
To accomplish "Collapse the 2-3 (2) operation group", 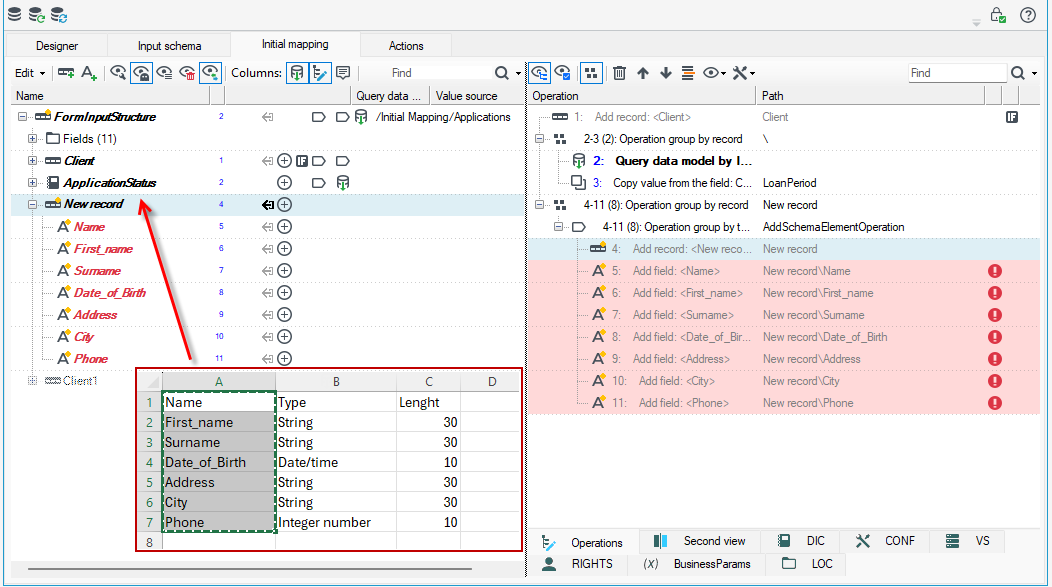I will 539,139.
